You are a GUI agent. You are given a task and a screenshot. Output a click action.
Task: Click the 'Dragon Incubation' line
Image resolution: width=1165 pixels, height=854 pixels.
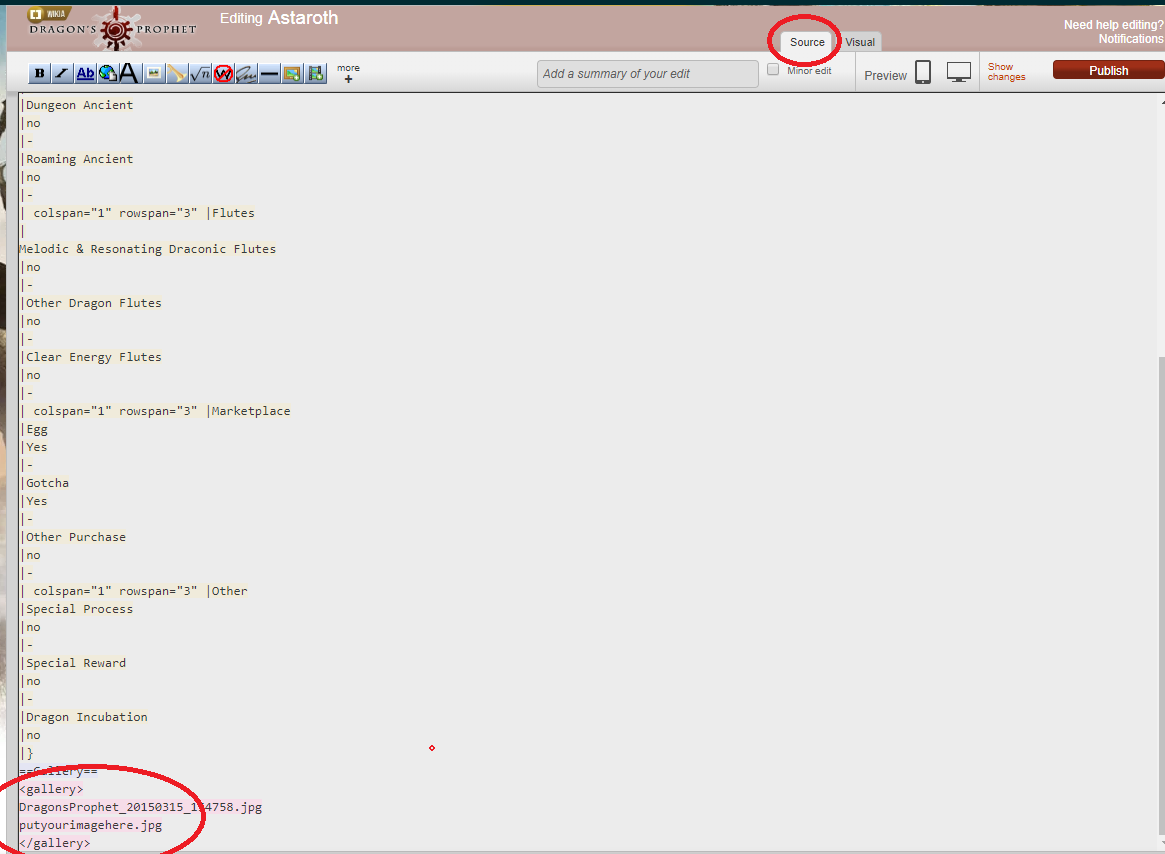coord(85,717)
